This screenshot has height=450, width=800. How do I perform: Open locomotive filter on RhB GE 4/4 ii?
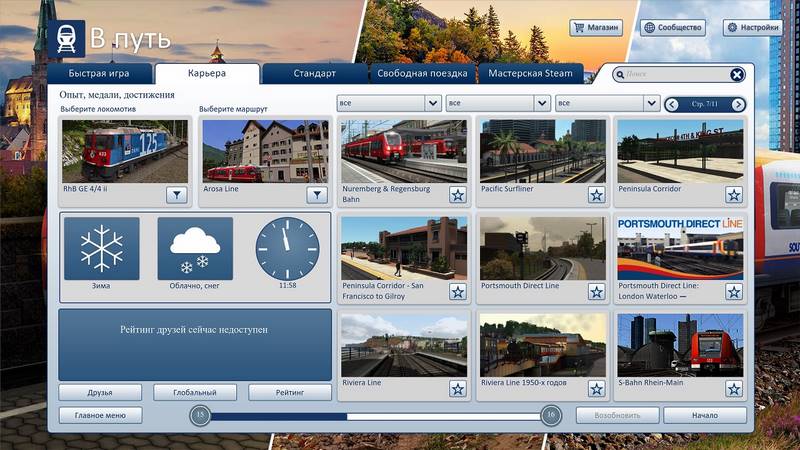tap(176, 195)
